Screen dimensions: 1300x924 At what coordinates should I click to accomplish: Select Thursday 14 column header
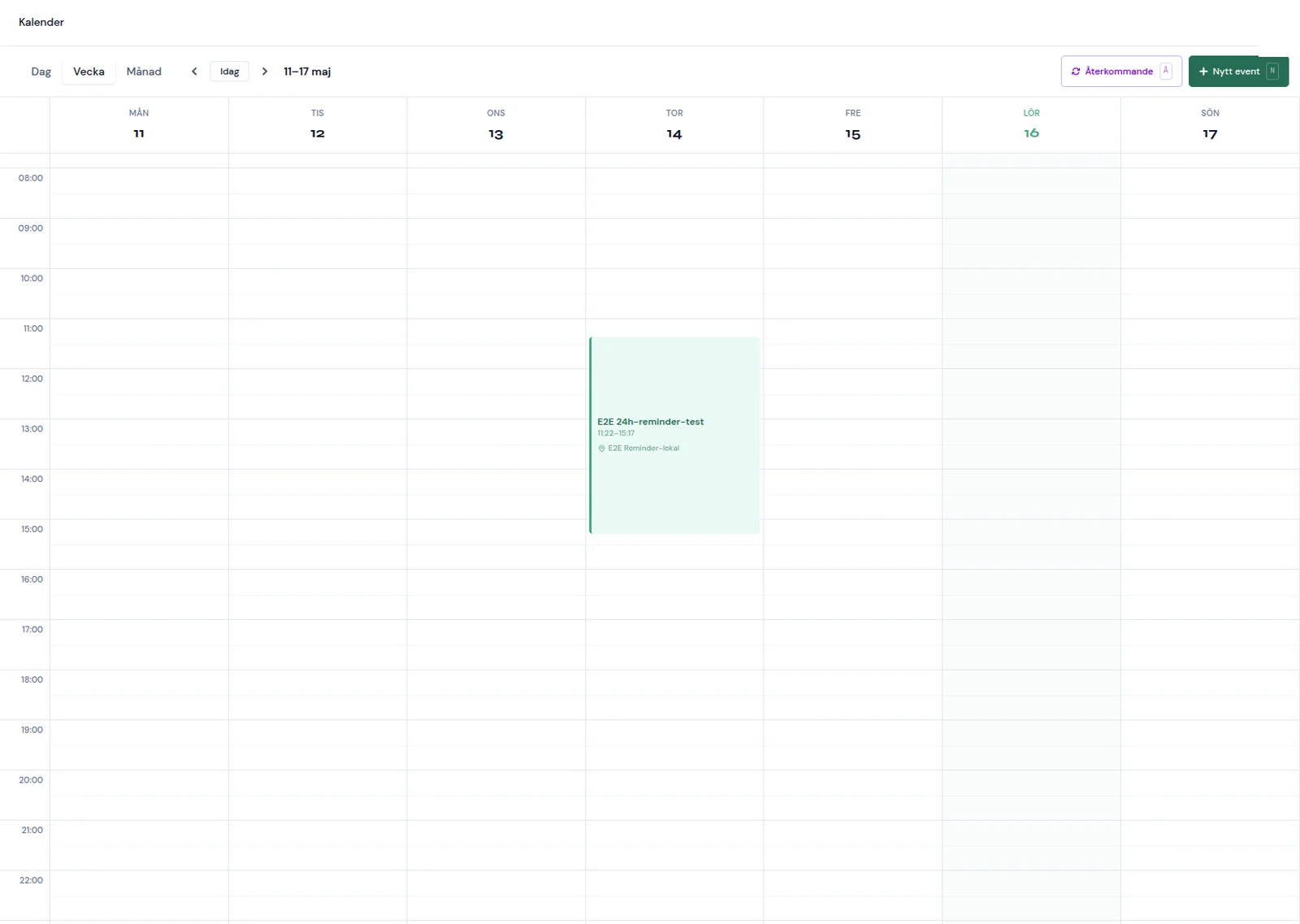[x=674, y=124]
